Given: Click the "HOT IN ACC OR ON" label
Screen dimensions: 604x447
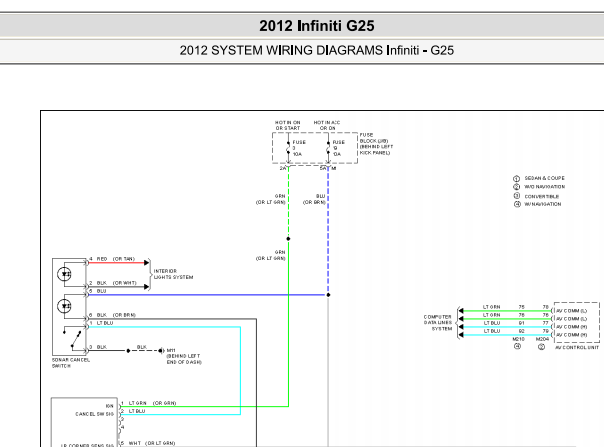Looking at the screenshot, I should coord(327,125).
